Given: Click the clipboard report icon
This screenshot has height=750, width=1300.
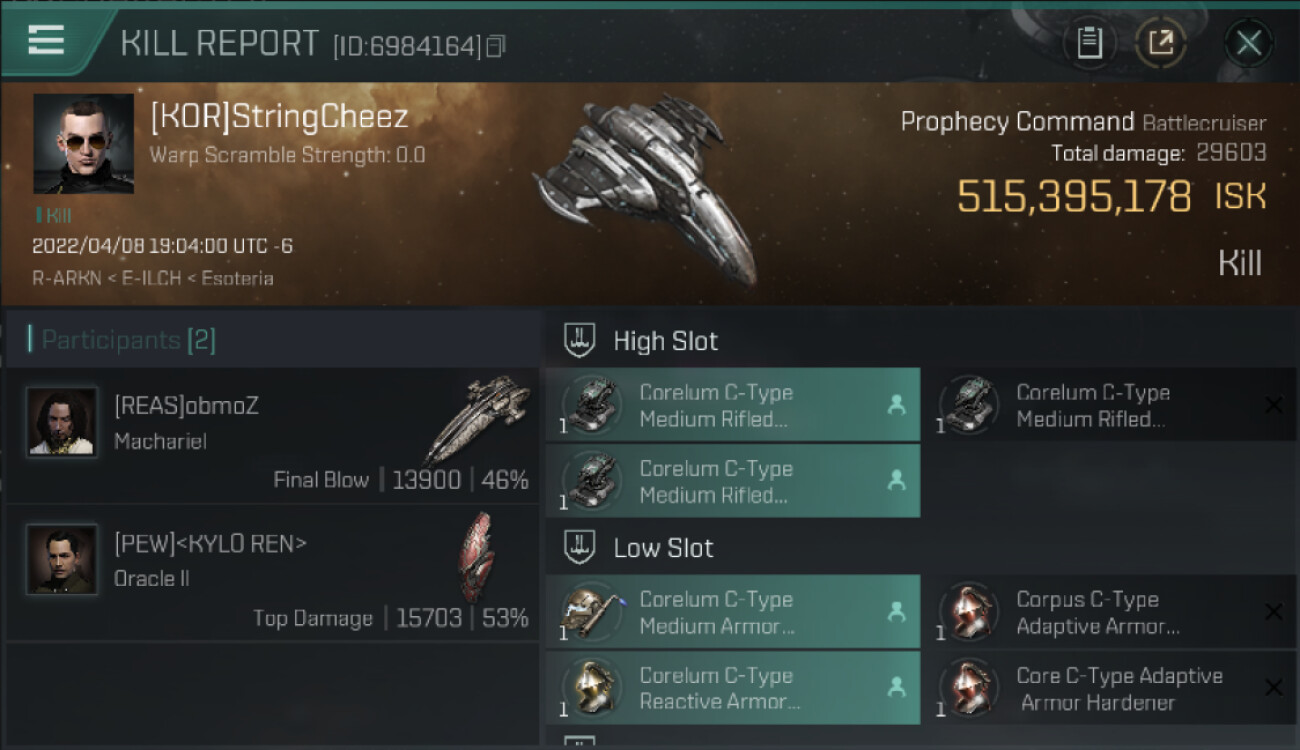Looking at the screenshot, I should pyautogui.click(x=1090, y=43).
